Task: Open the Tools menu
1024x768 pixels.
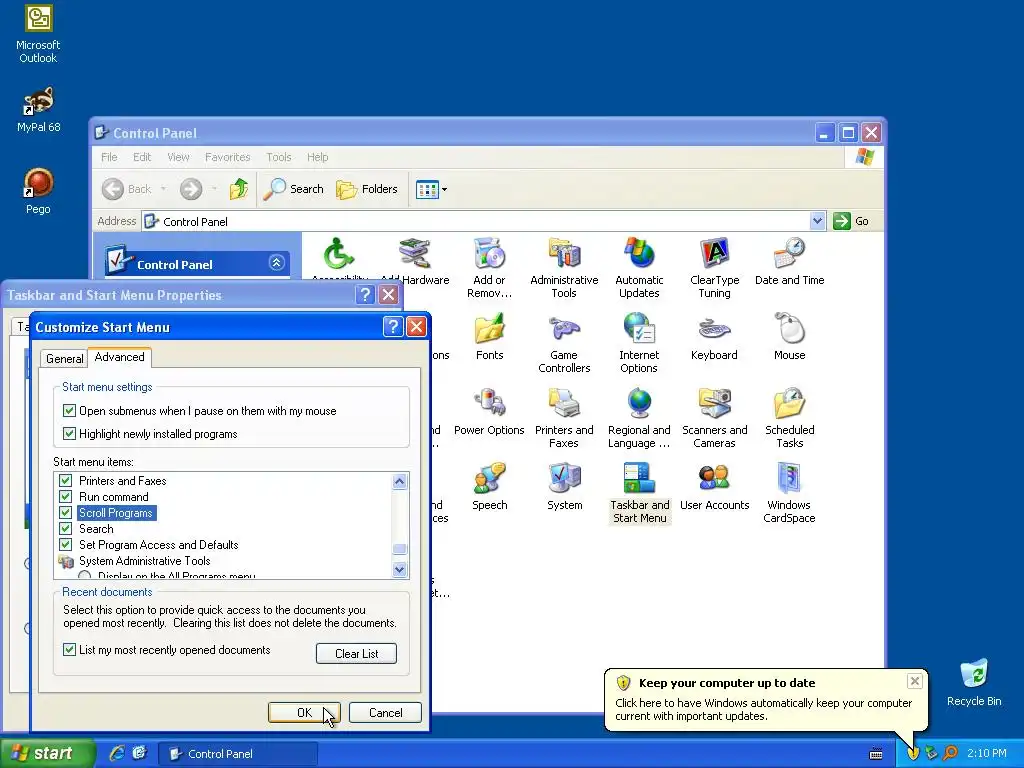Action: point(278,157)
